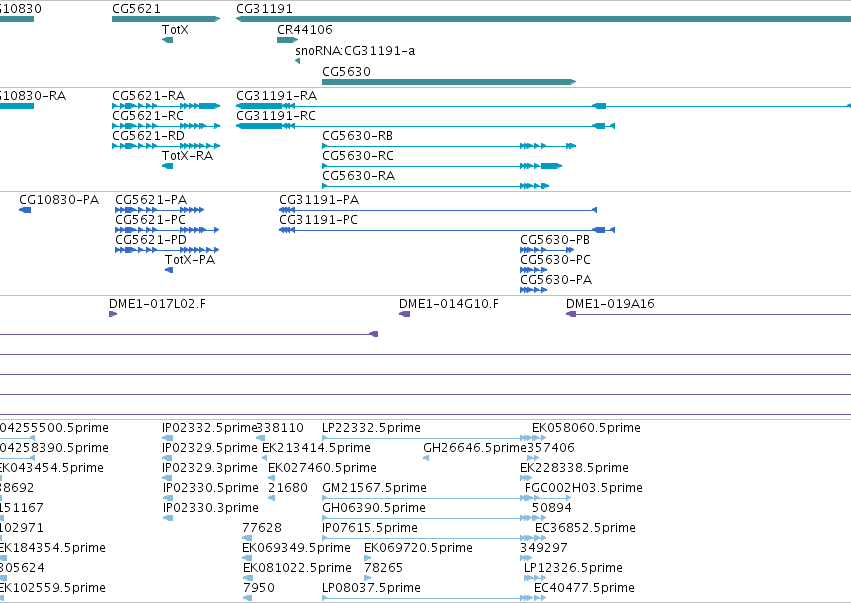This screenshot has height=603, width=851.
Task: Click EST EC40477.5prime
Action: 585,588
